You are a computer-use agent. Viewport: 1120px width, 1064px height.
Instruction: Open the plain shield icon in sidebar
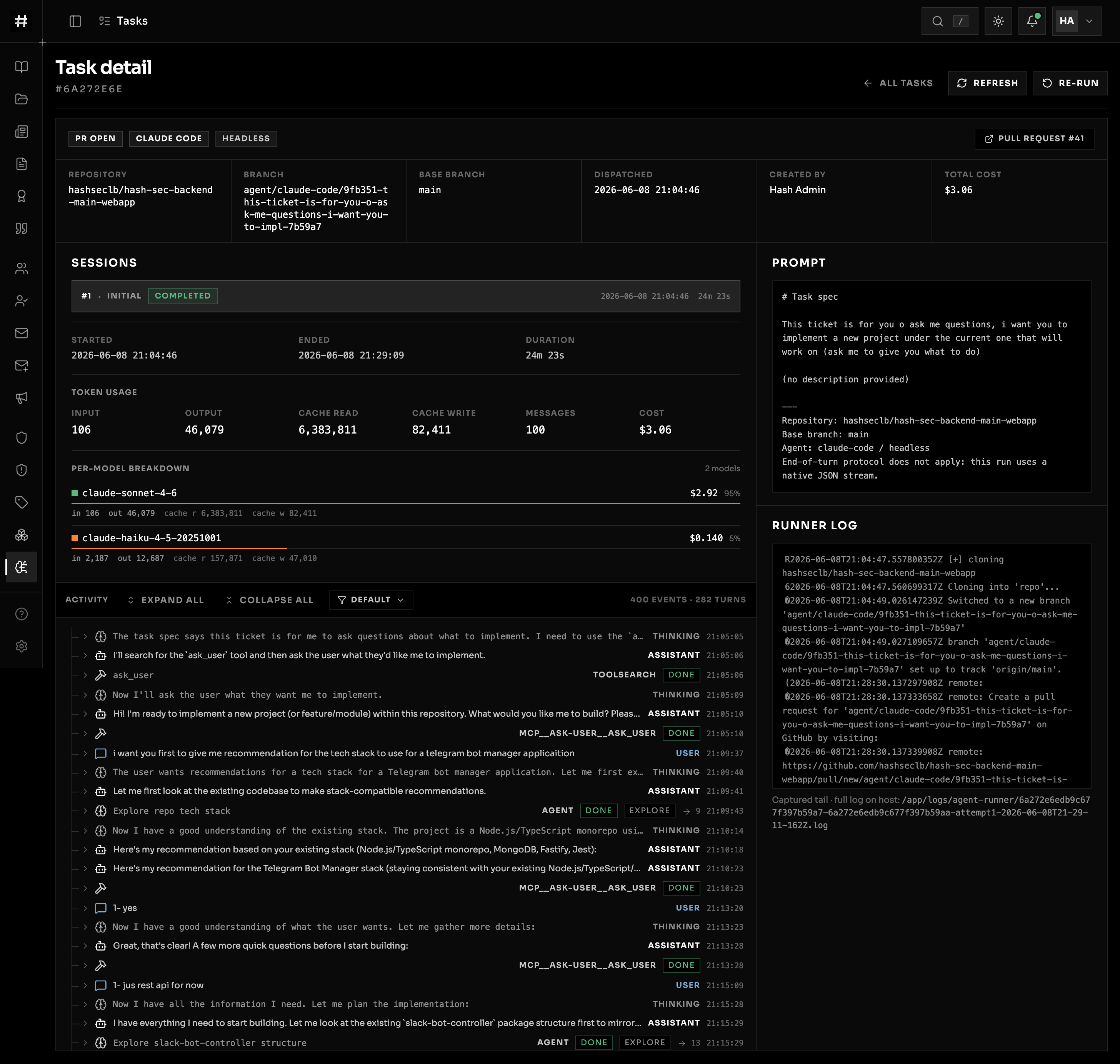pos(22,437)
